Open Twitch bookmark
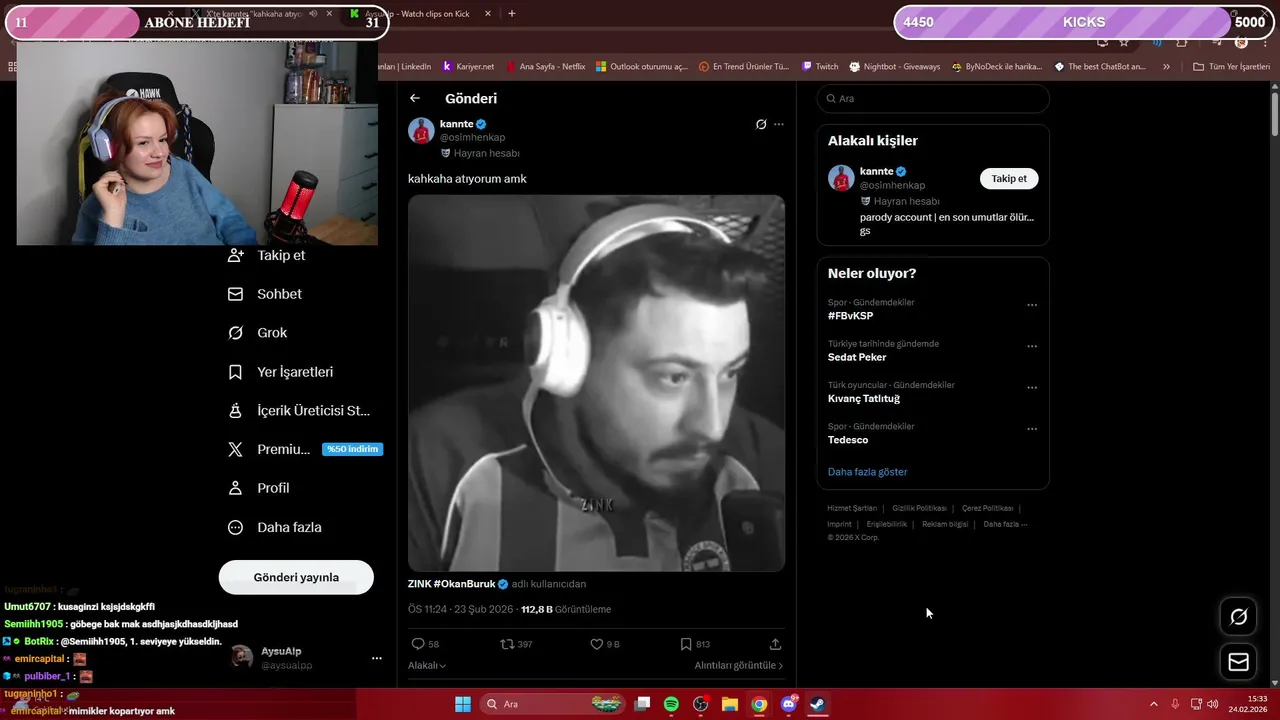 pyautogui.click(x=820, y=67)
